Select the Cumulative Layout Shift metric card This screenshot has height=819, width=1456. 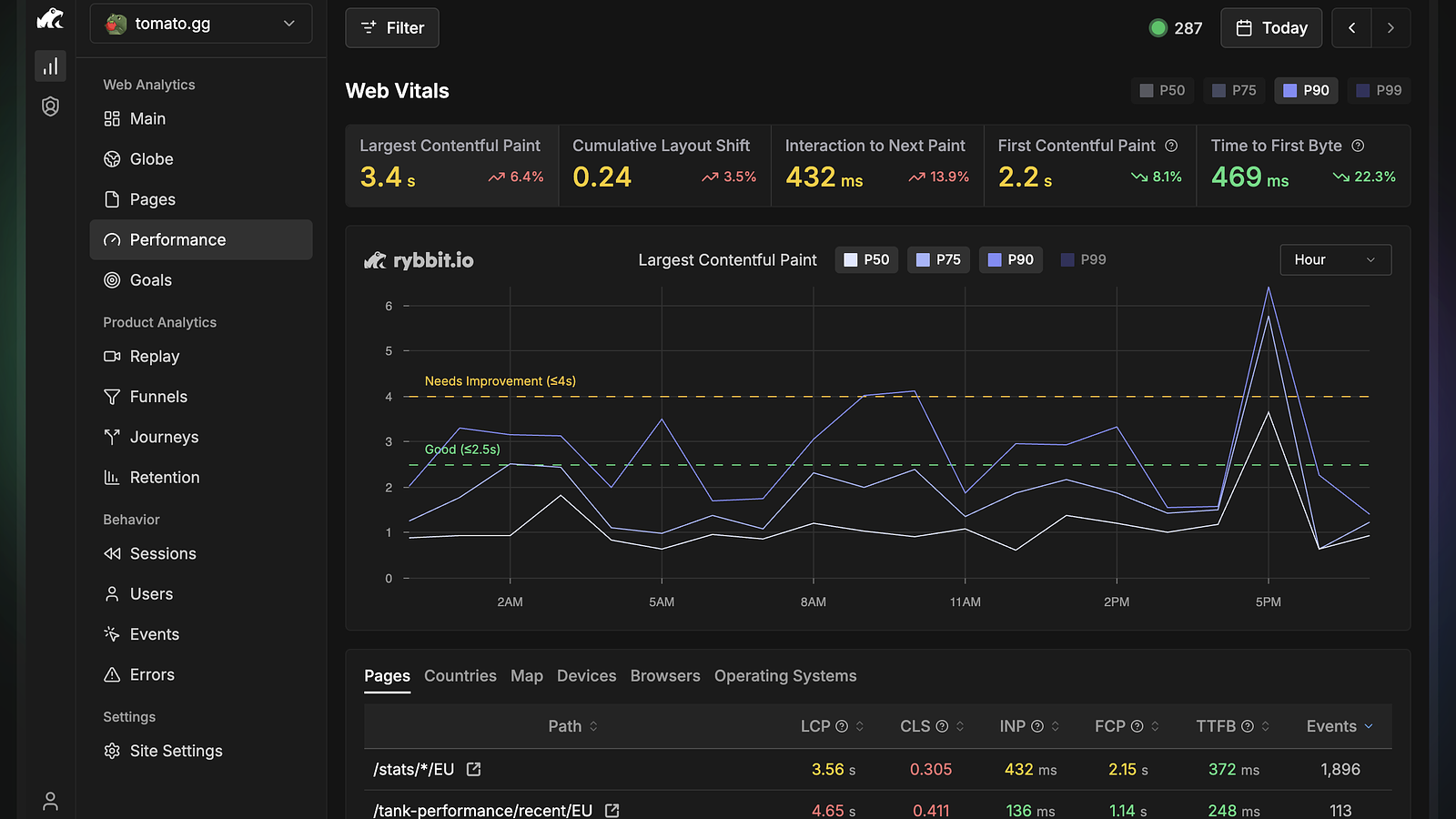click(x=665, y=166)
